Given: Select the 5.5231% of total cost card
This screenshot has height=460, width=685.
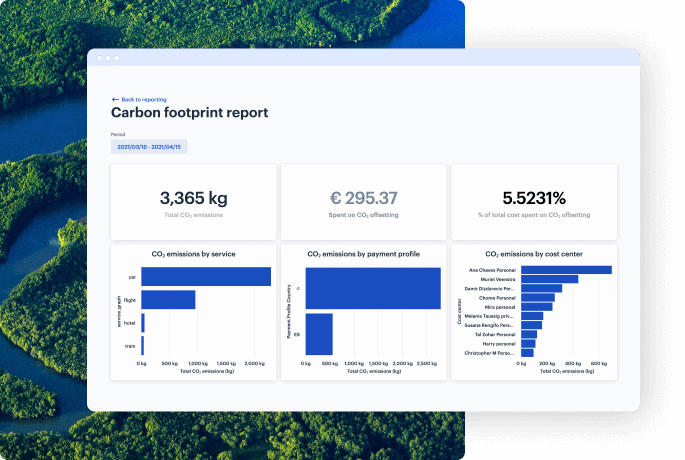Looking at the screenshot, I should (x=534, y=202).
